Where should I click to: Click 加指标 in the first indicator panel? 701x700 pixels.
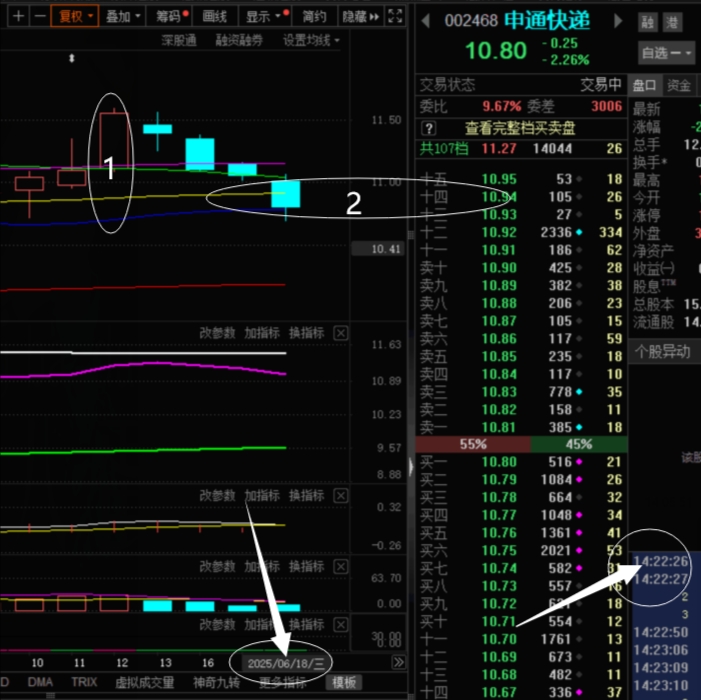(x=262, y=333)
